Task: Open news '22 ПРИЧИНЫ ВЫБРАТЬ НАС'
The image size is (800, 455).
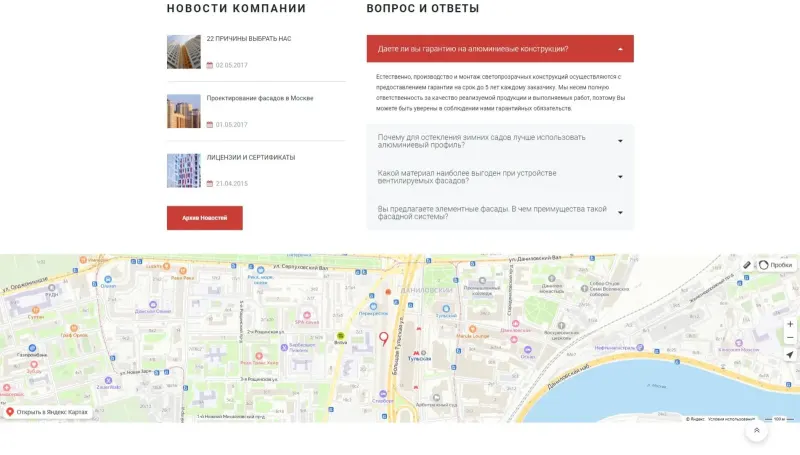Action: pos(248,39)
